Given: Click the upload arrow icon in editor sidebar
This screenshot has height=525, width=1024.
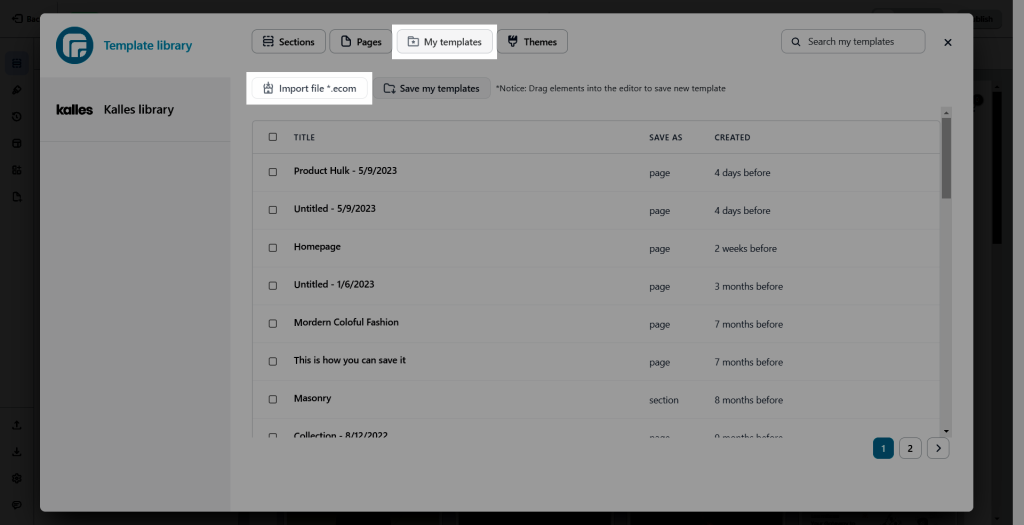Looking at the screenshot, I should pos(17,425).
